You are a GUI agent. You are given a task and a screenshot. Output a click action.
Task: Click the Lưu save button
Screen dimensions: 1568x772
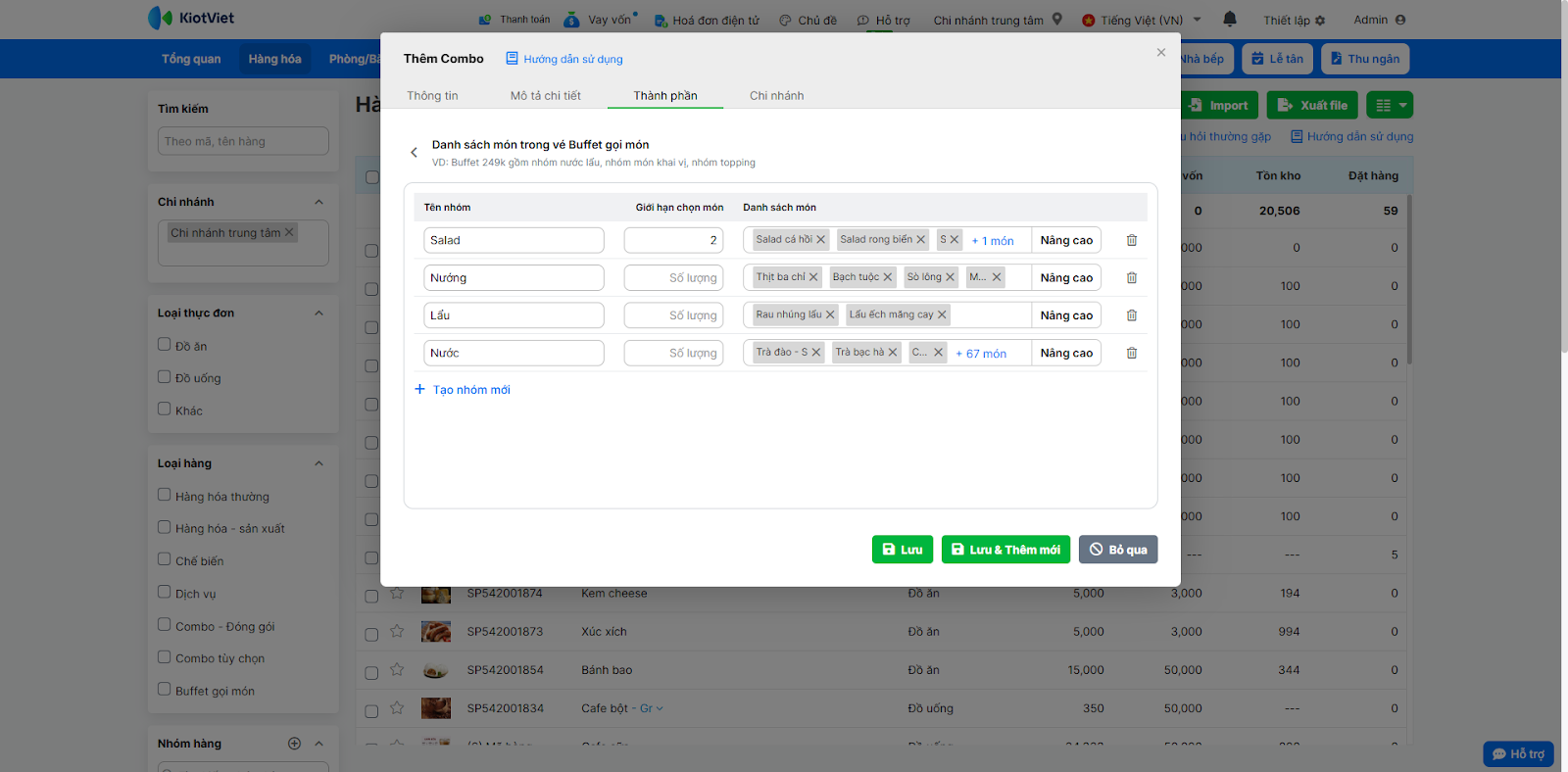pyautogui.click(x=903, y=550)
